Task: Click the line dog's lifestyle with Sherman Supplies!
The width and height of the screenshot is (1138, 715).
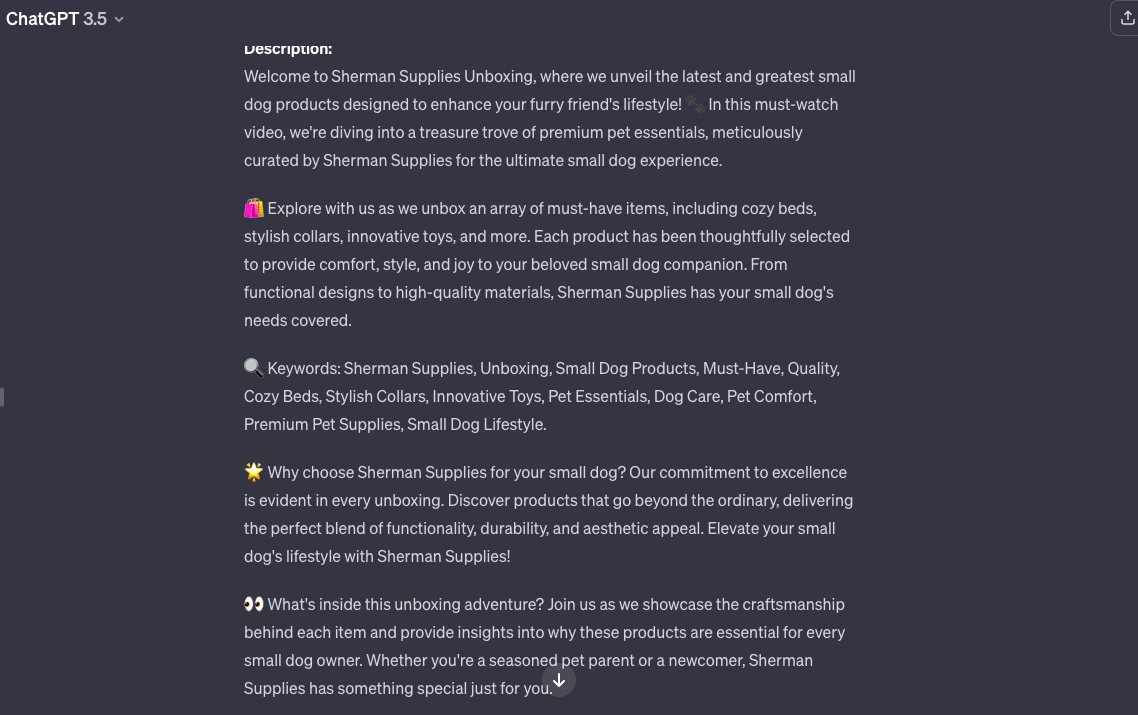Action: (377, 556)
